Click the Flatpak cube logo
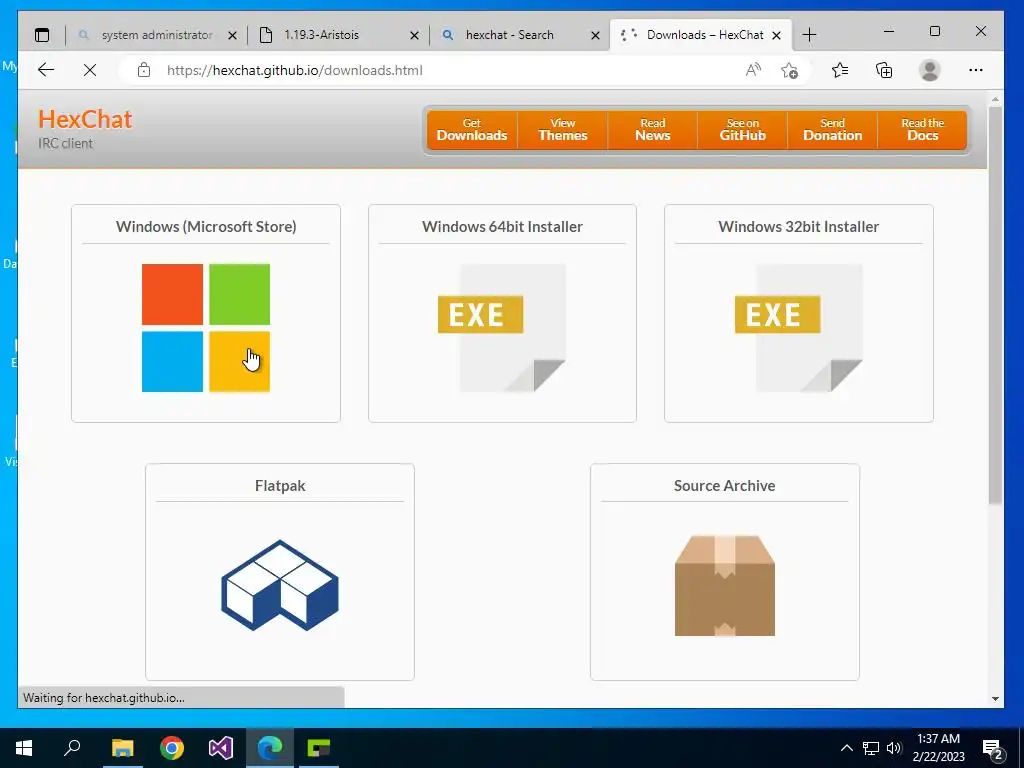 tap(280, 585)
